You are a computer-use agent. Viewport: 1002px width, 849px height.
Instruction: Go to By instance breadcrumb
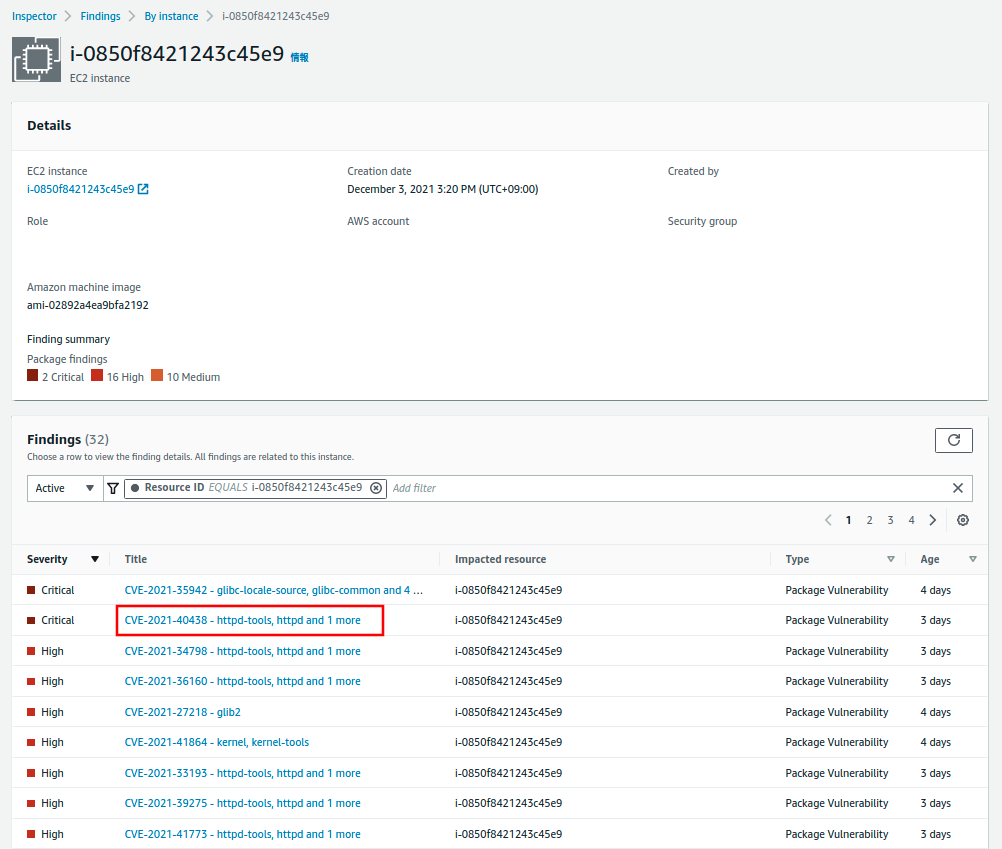click(x=171, y=16)
